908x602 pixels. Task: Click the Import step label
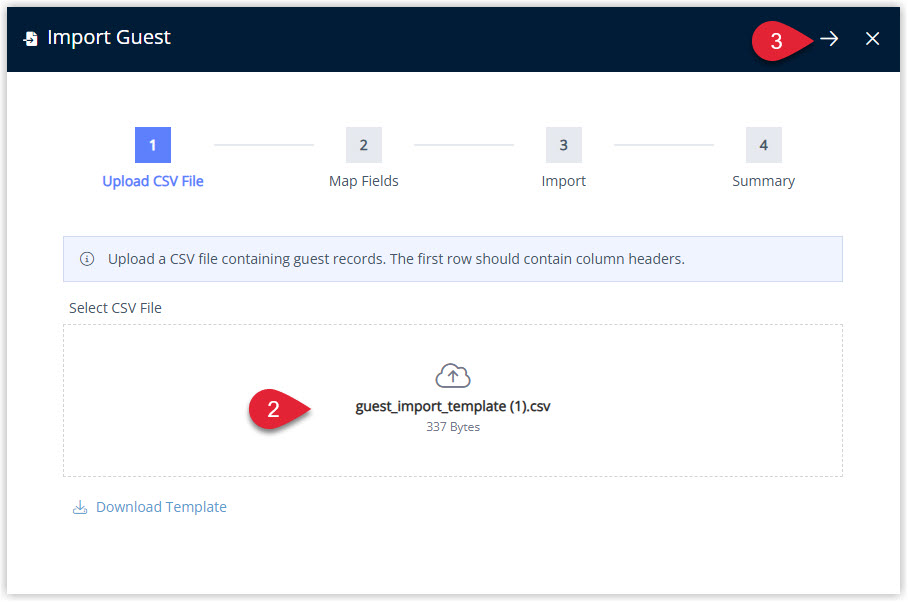coord(563,181)
